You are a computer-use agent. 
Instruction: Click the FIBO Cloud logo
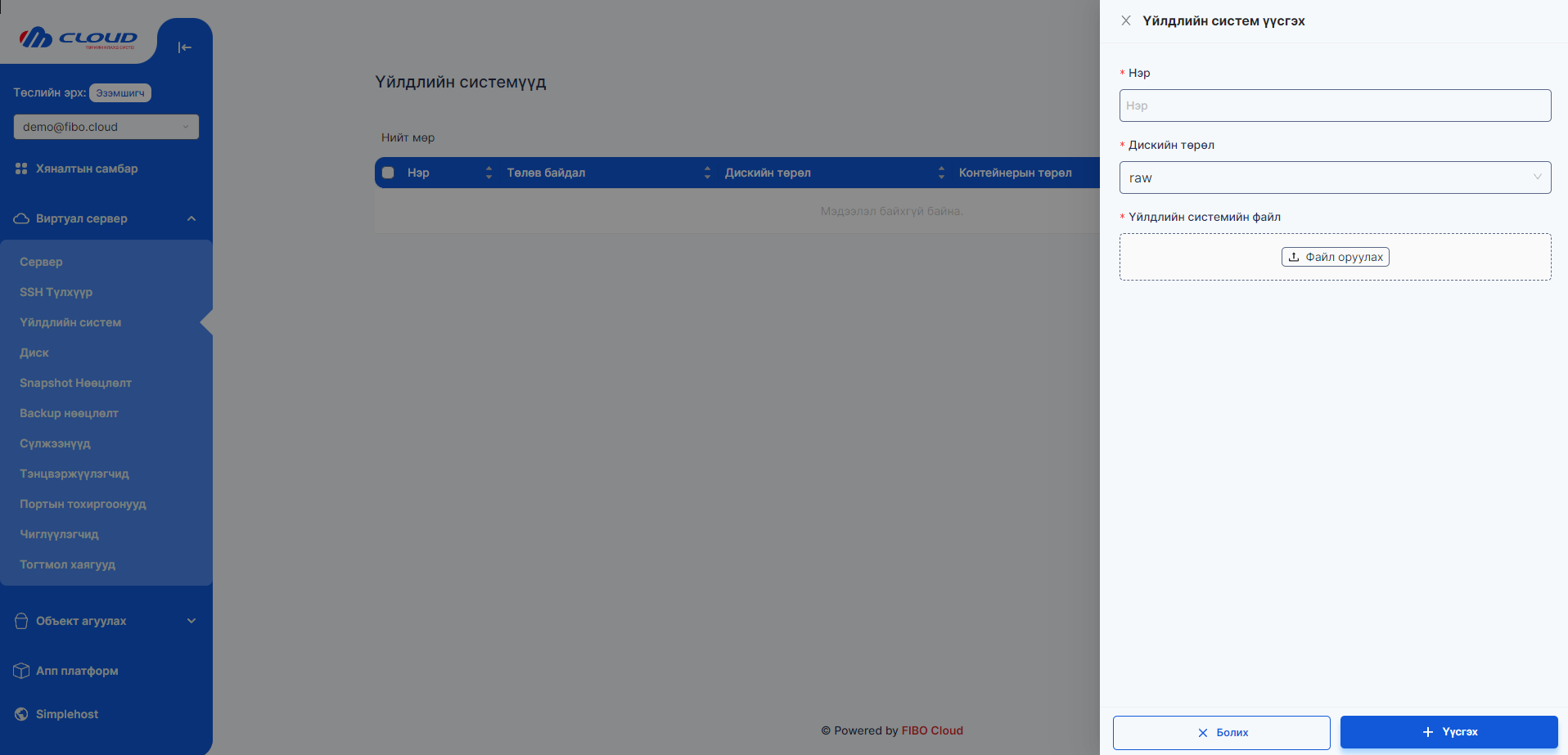(79, 38)
